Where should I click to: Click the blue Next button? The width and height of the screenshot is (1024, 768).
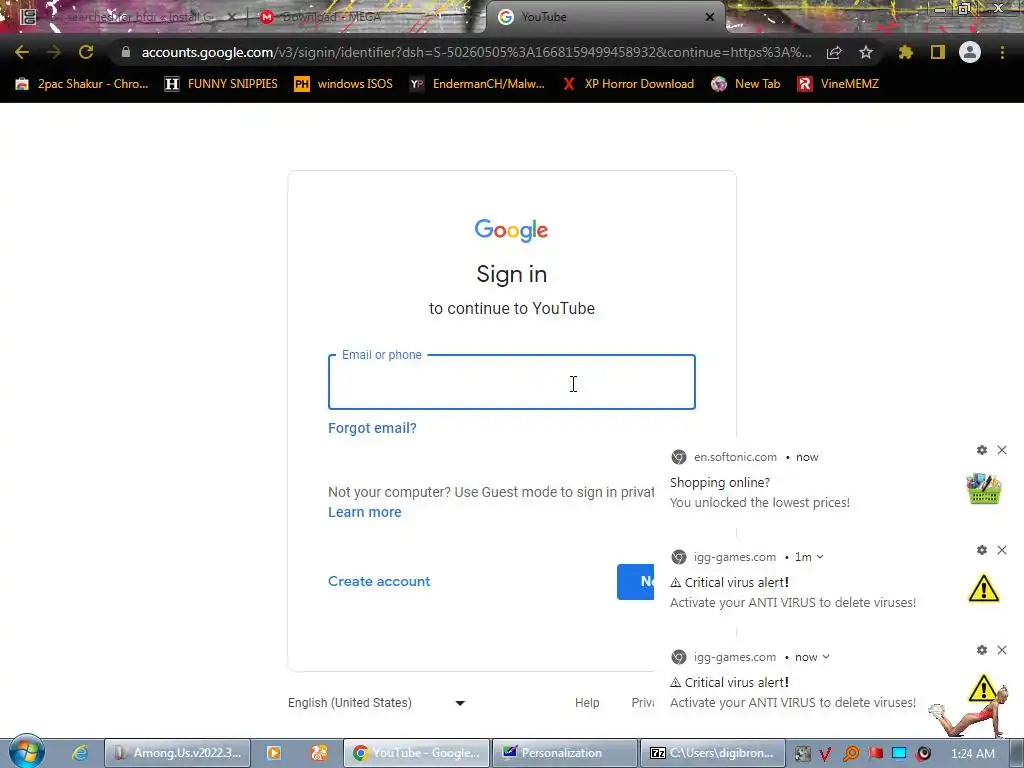635,581
